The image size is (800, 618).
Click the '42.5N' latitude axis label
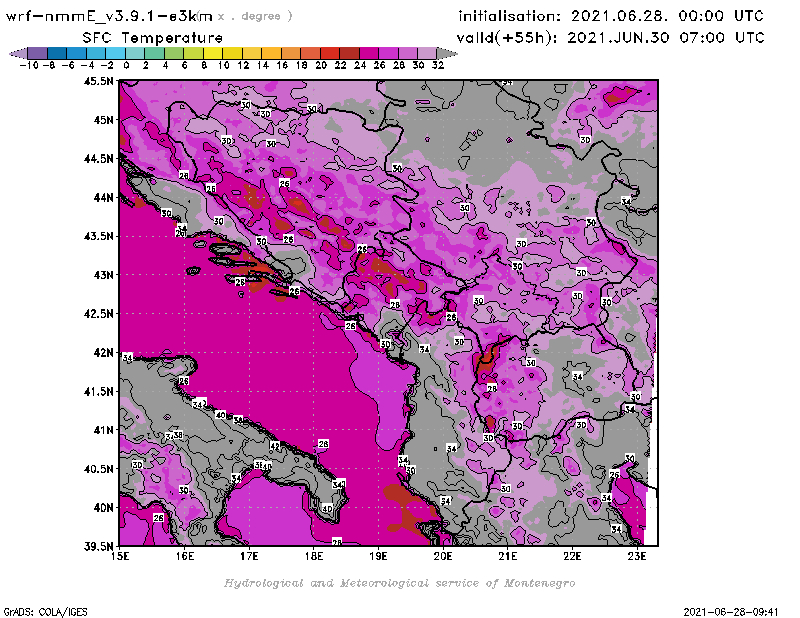[x=98, y=314]
